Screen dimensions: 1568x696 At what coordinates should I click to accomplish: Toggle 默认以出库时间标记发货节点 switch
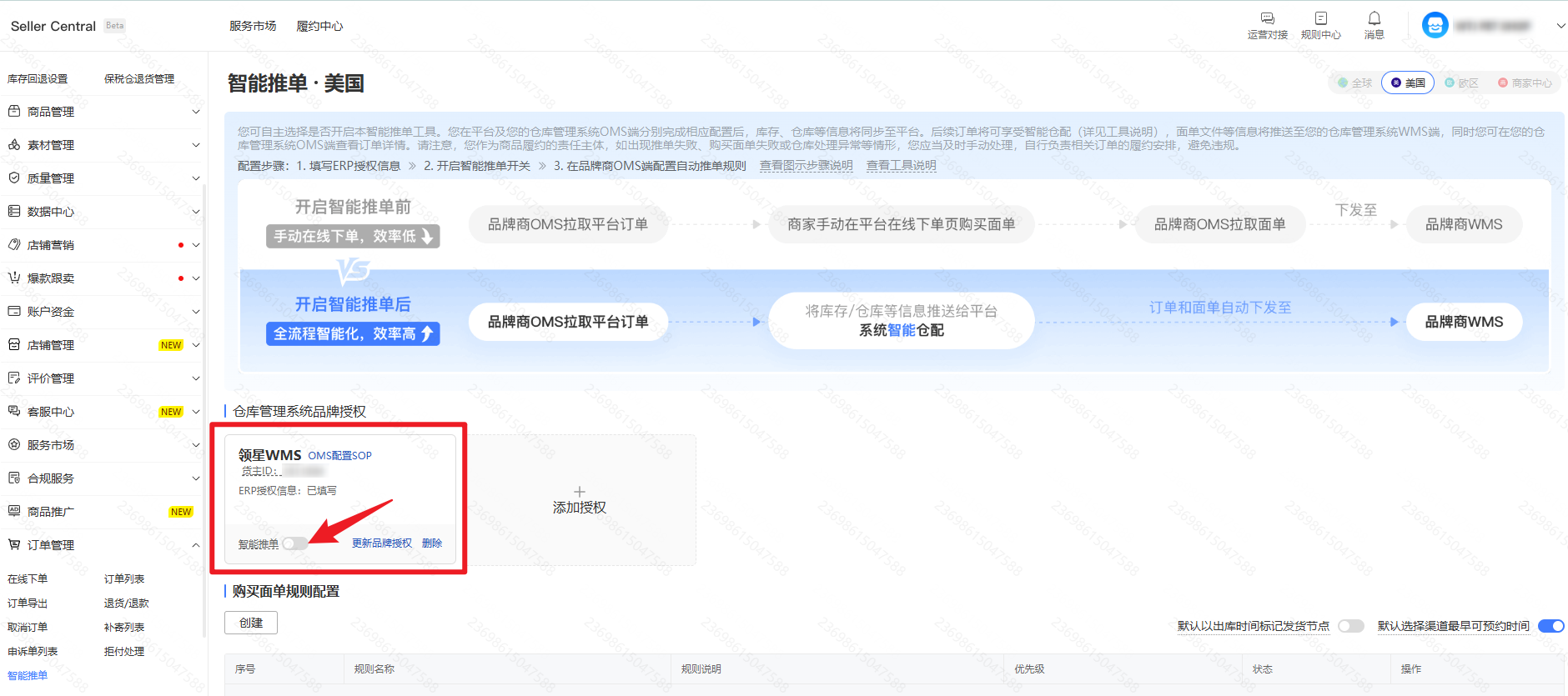pos(1351,626)
